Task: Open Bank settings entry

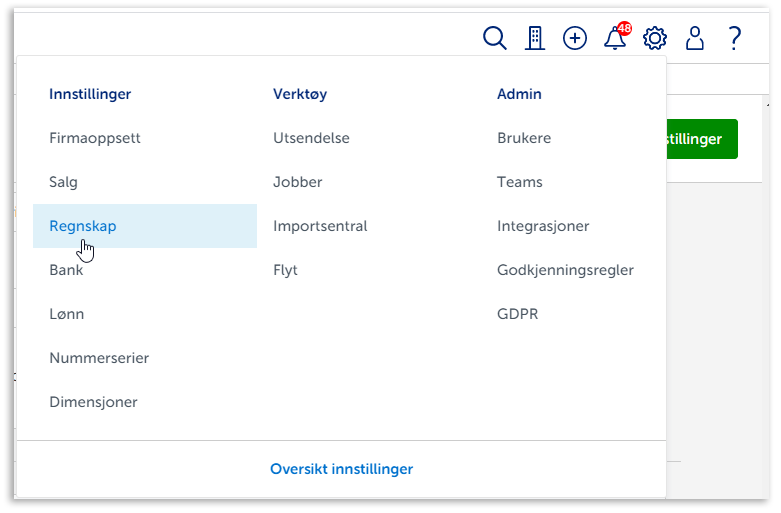Action: [x=66, y=270]
